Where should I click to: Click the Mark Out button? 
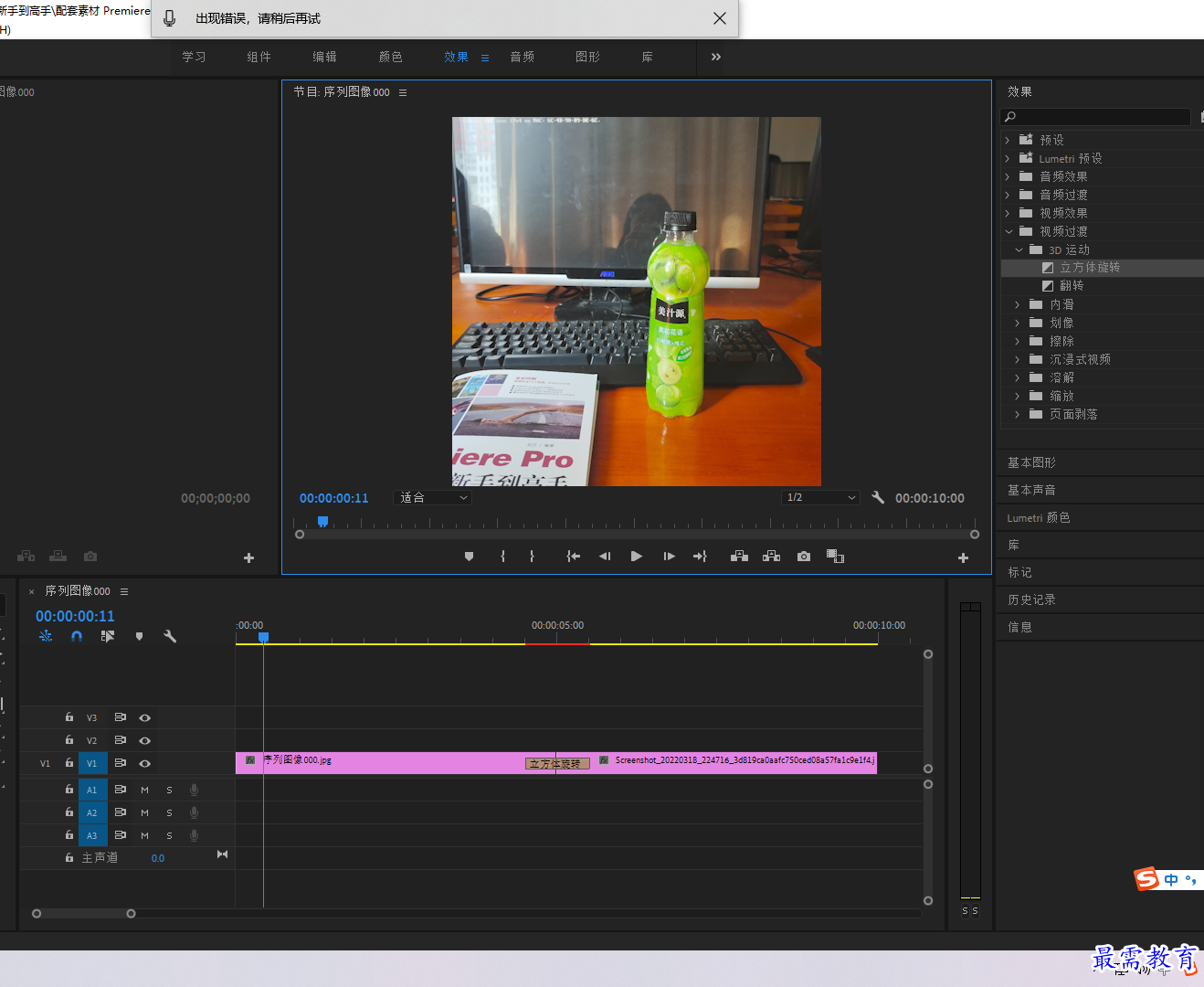click(532, 557)
